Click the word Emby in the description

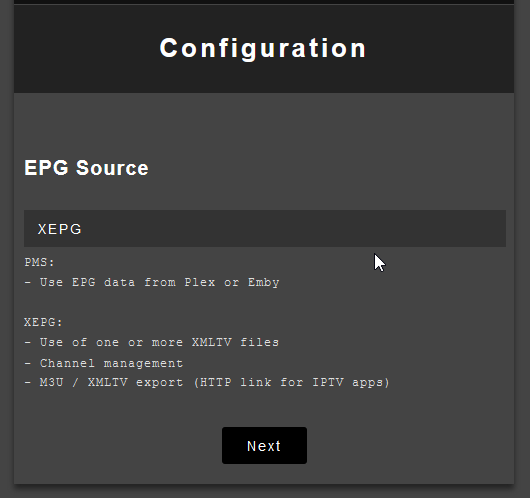pos(264,283)
